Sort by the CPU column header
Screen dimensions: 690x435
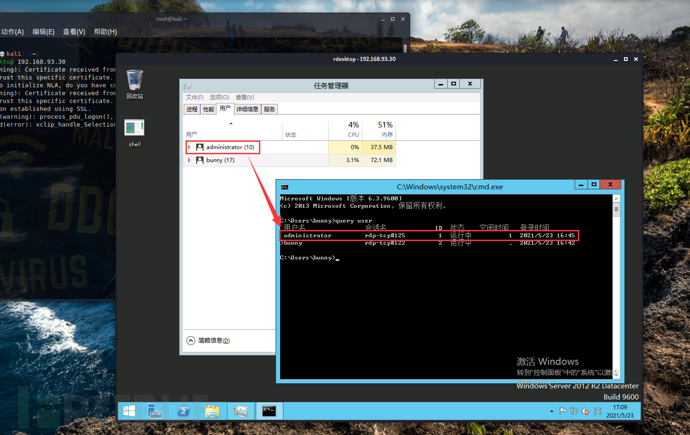click(345, 129)
